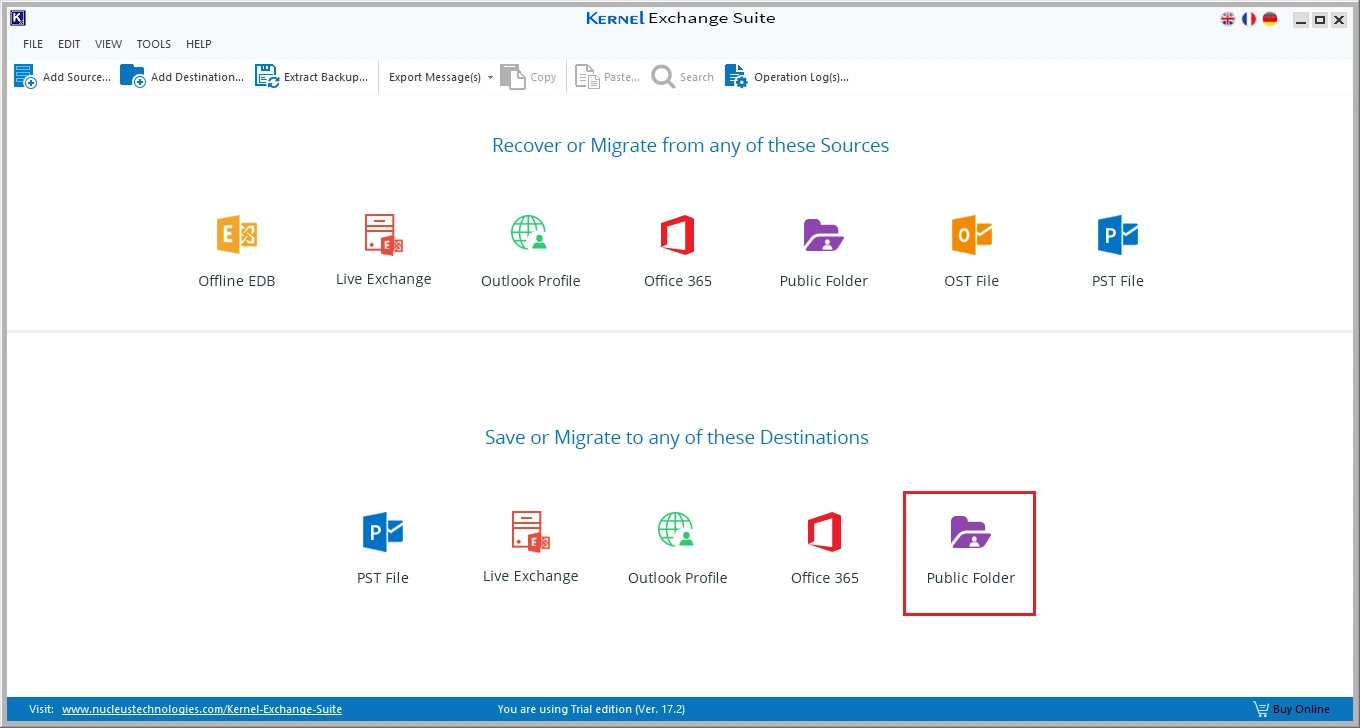Image resolution: width=1360 pixels, height=728 pixels.
Task: Click Buy Online in status bar
Action: point(1301,709)
